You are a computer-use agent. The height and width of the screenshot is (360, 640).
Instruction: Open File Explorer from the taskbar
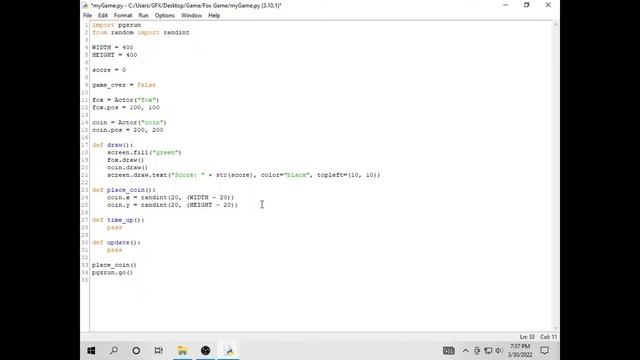click(x=182, y=351)
